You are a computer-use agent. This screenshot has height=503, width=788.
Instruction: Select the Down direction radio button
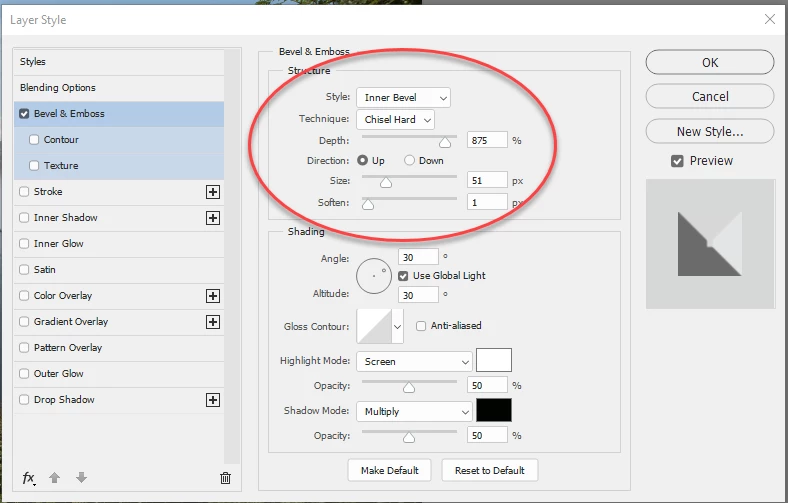pyautogui.click(x=410, y=160)
